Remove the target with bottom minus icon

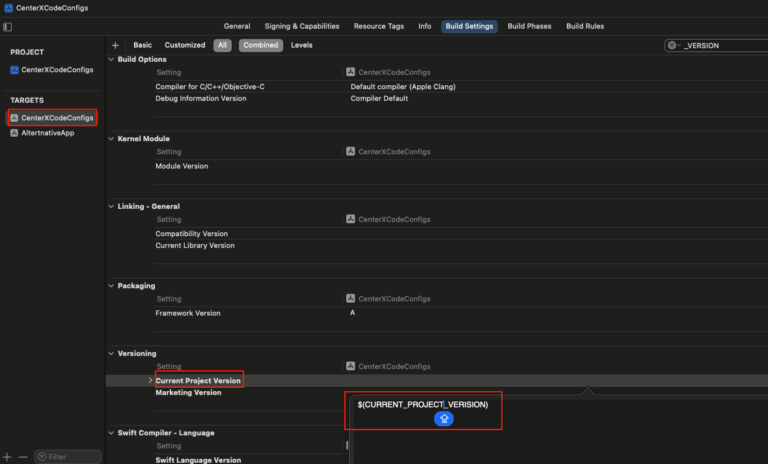pyautogui.click(x=23, y=457)
